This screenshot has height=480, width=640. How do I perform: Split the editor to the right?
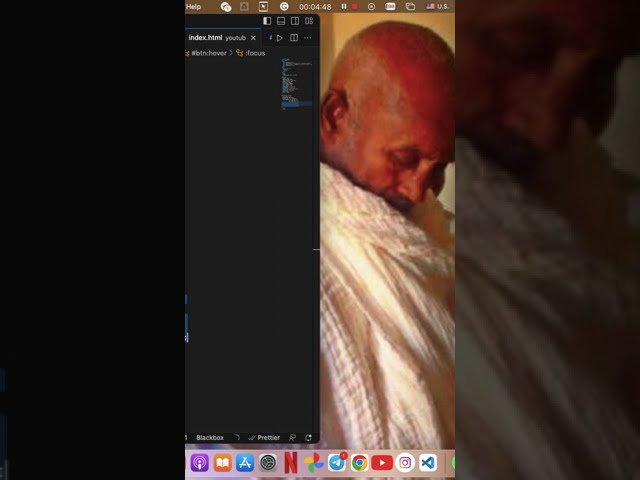point(294,38)
